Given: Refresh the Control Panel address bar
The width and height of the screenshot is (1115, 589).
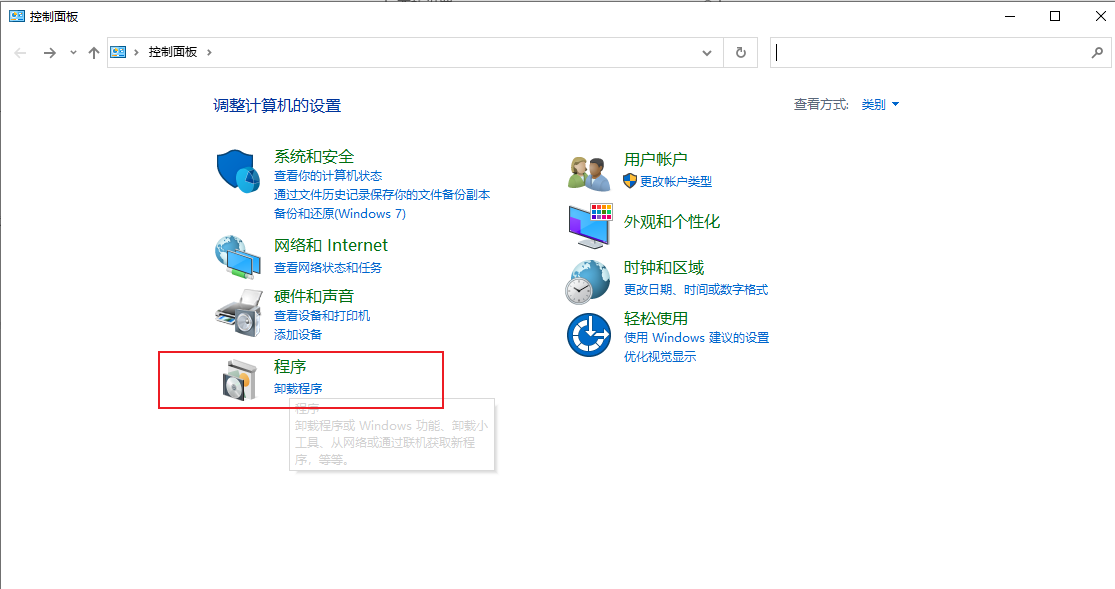Looking at the screenshot, I should click(x=740, y=53).
